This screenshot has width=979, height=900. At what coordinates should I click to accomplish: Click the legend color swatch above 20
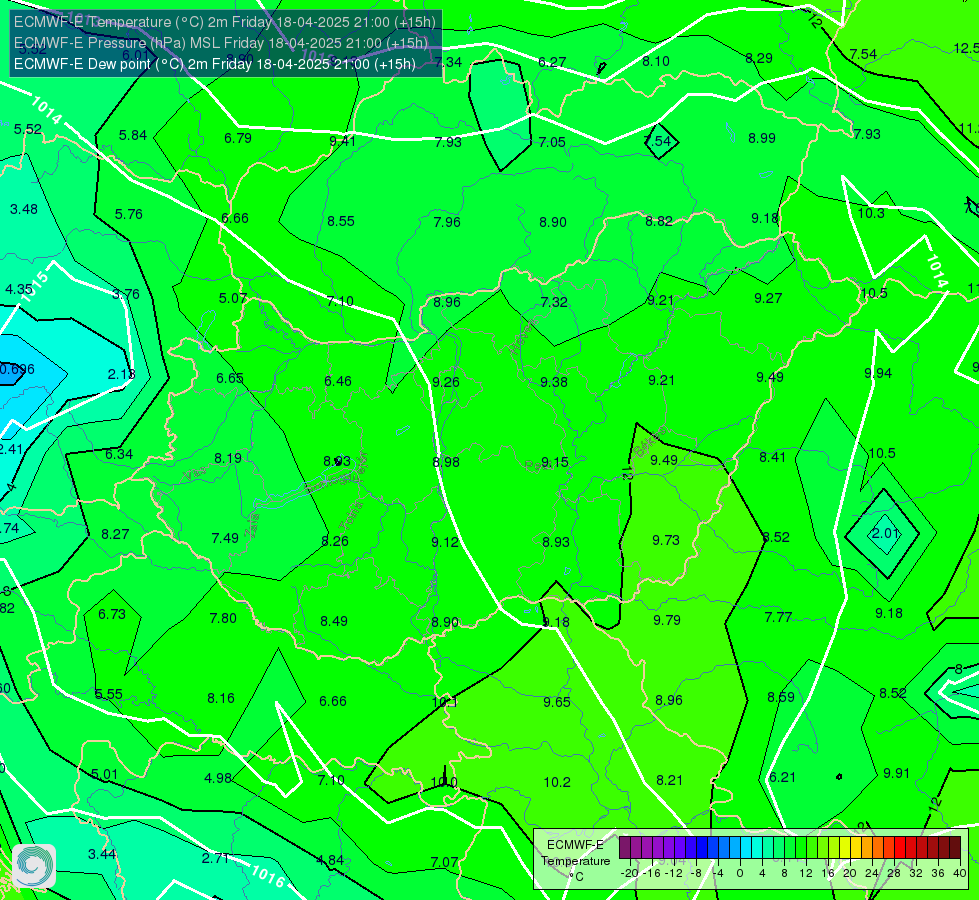tap(845, 848)
